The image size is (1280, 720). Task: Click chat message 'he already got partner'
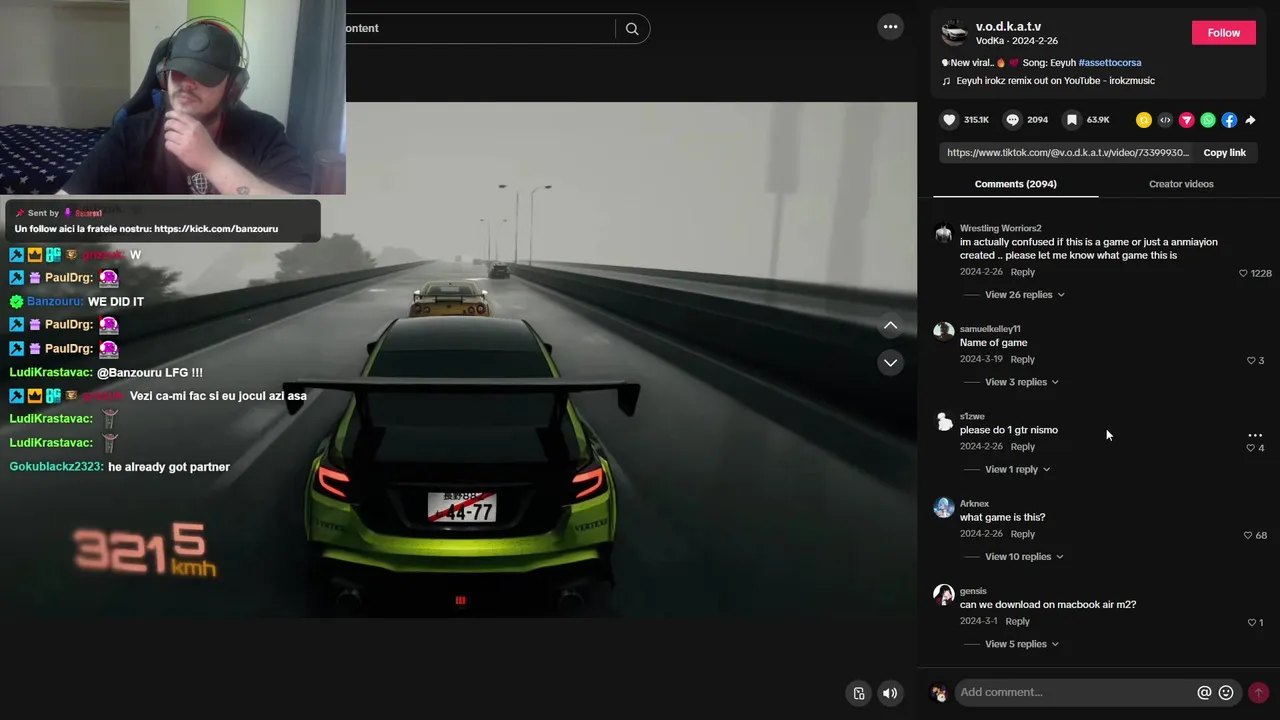[x=169, y=467]
